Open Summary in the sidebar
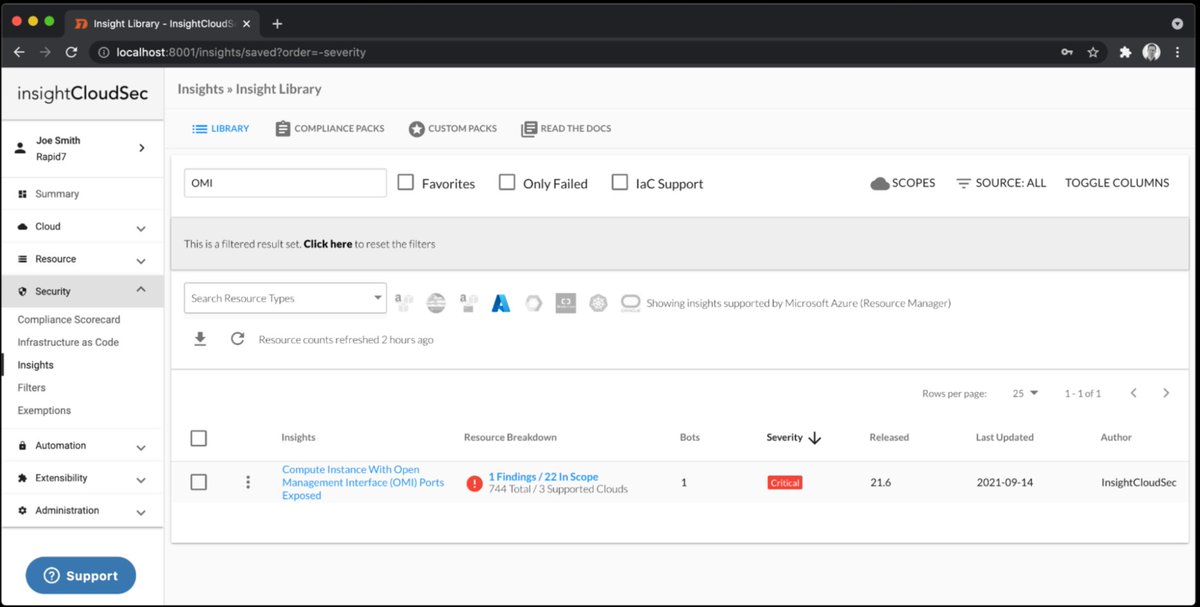1200x607 pixels. [57, 194]
